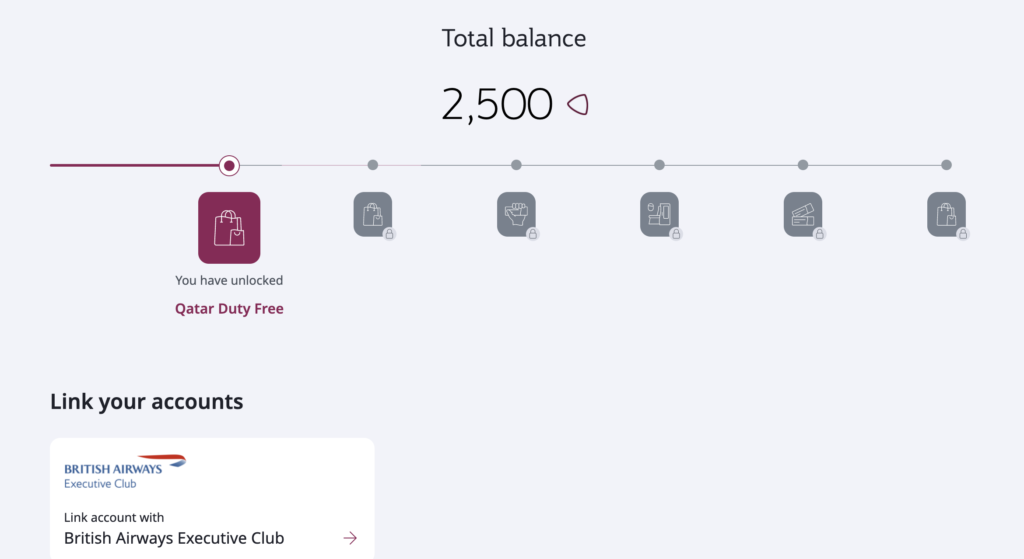The width and height of the screenshot is (1024, 559).
Task: Click the padlock badge on the seat reward
Action: tap(676, 234)
